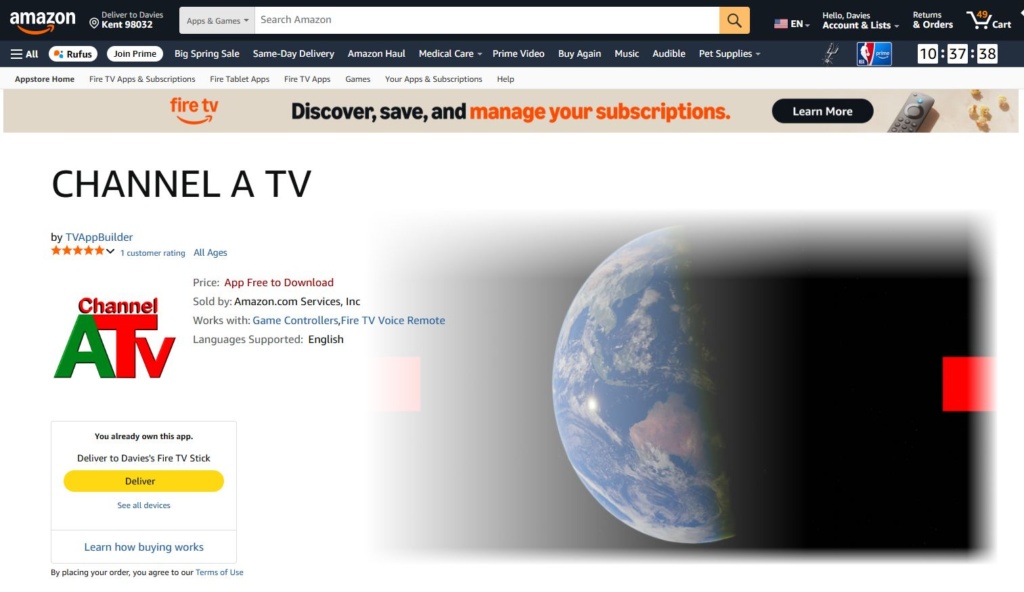
Task: Open Fire TV Voice Remote link
Action: (392, 320)
